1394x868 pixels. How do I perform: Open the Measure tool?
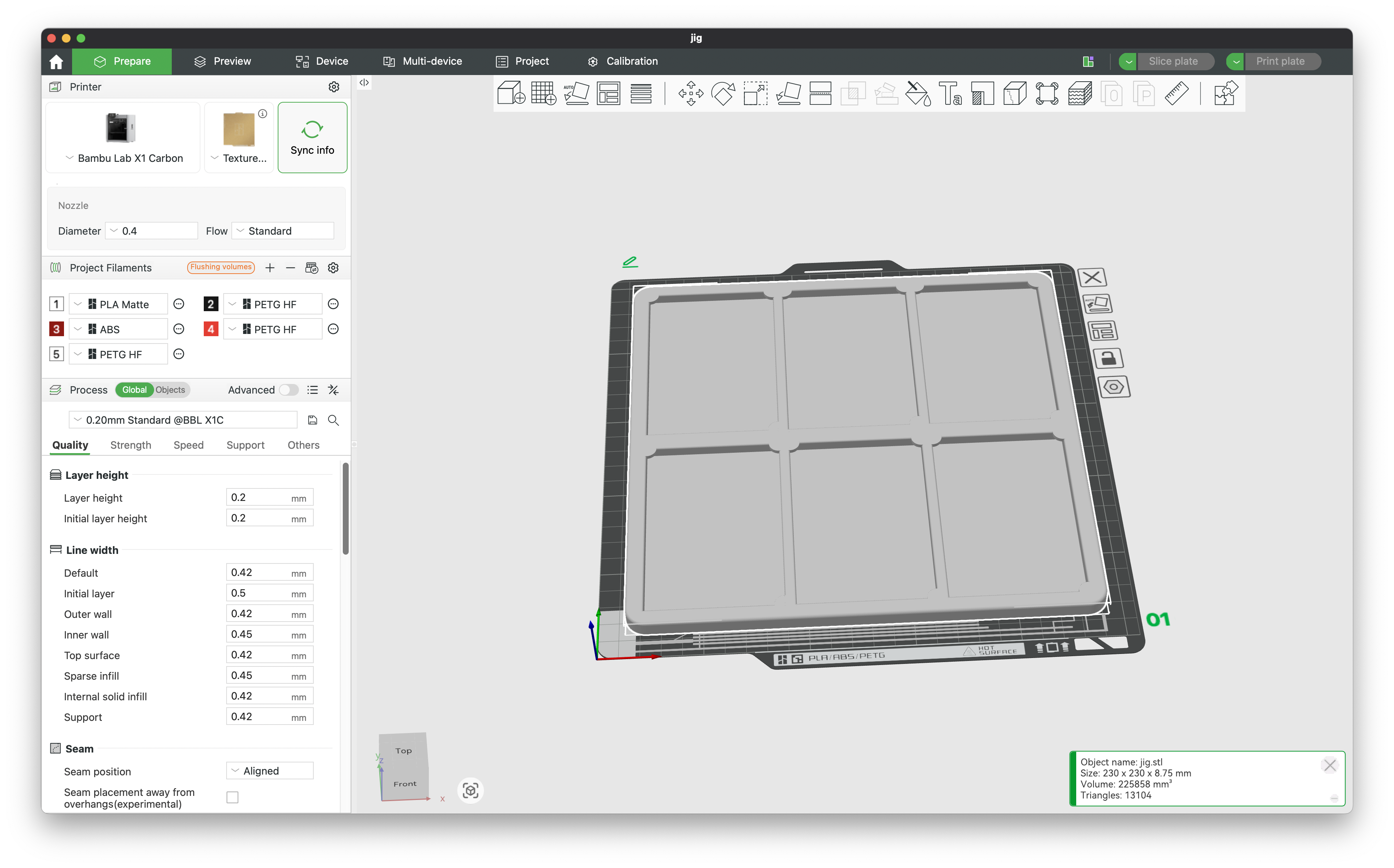[1177, 93]
